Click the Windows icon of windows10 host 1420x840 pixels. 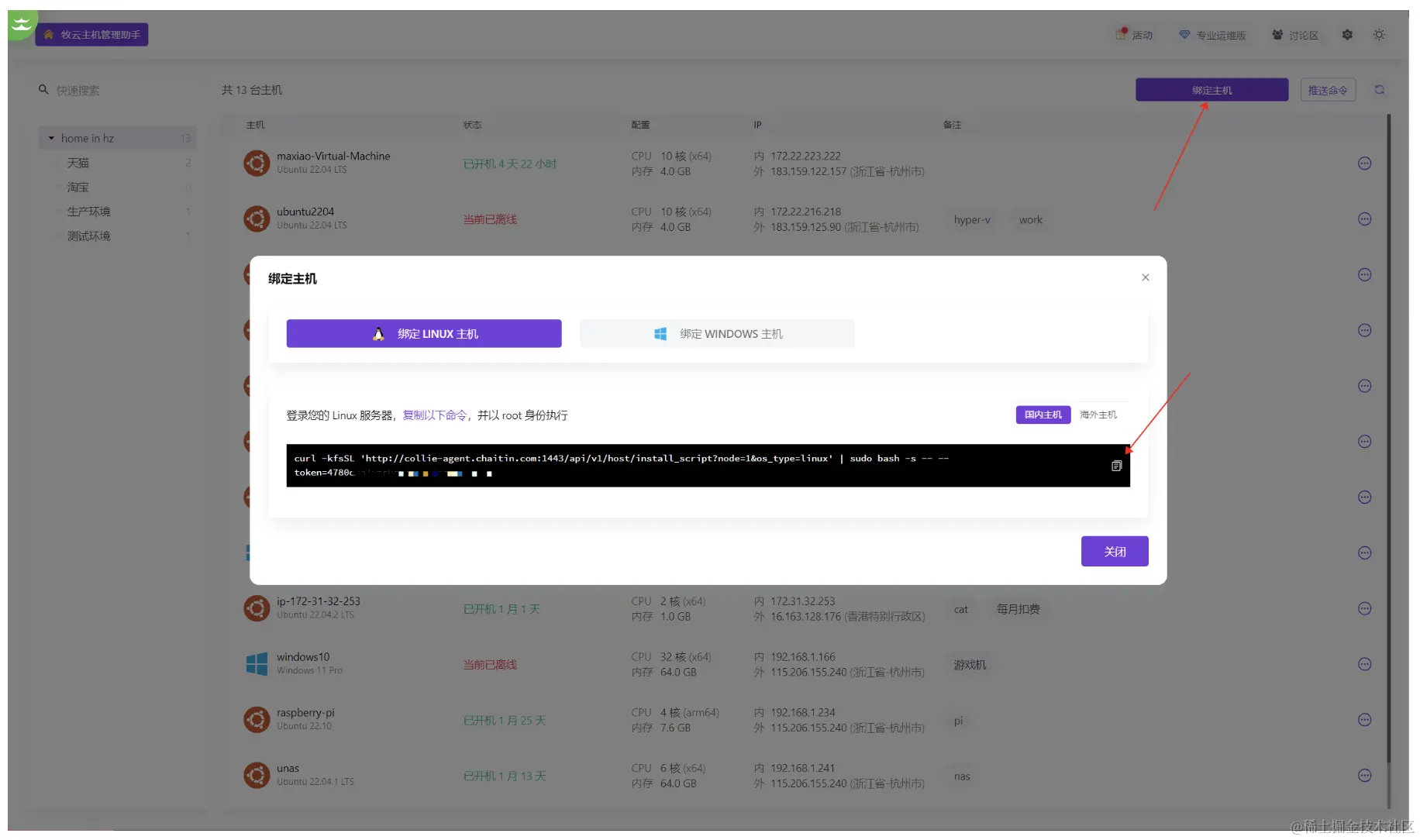257,664
